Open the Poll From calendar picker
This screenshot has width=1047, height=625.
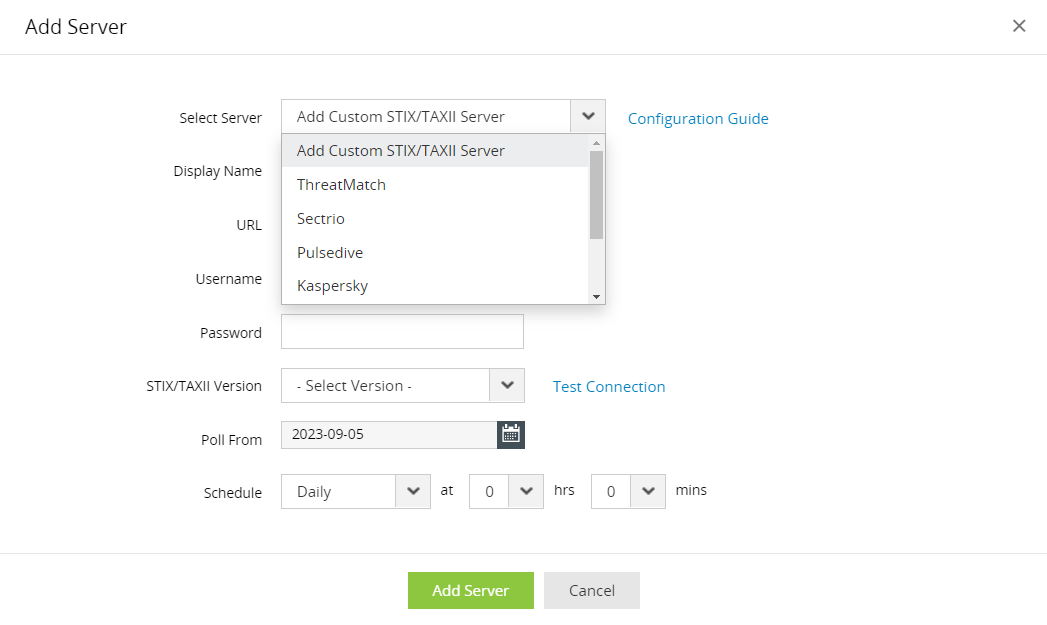[x=511, y=434]
